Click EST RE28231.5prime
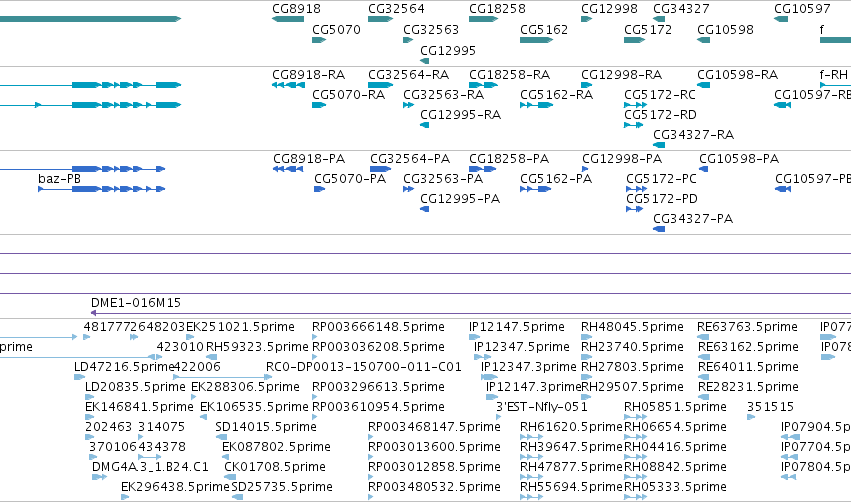The height and width of the screenshot is (502, 851). pyautogui.click(x=748, y=387)
